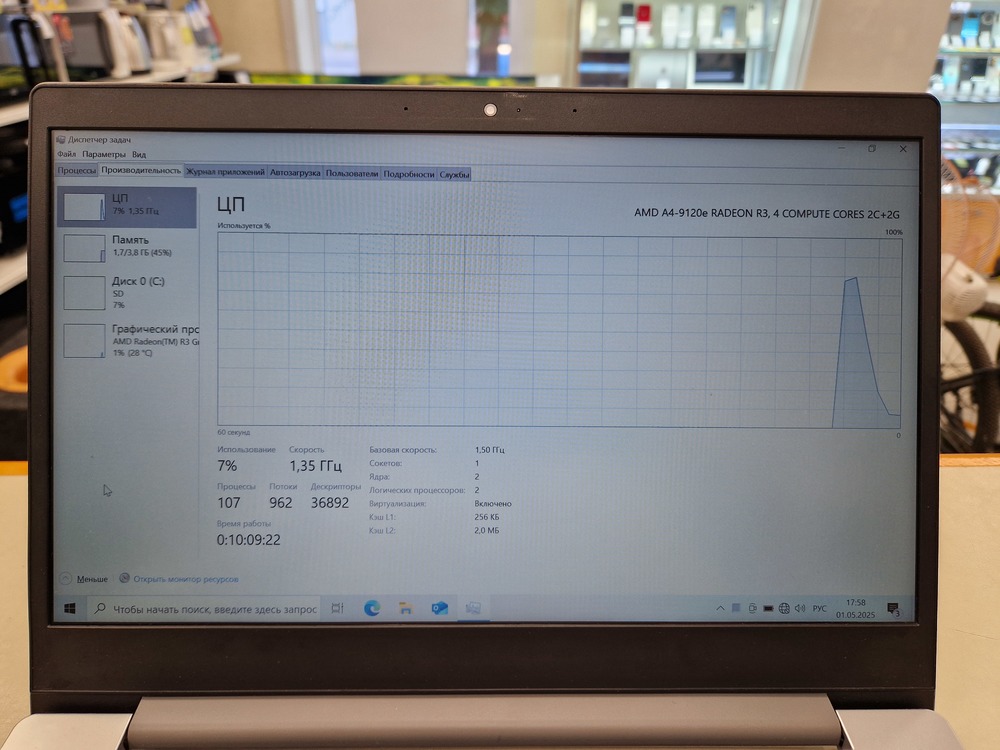
Task: Click the Включено virtualization value
Action: [x=493, y=504]
